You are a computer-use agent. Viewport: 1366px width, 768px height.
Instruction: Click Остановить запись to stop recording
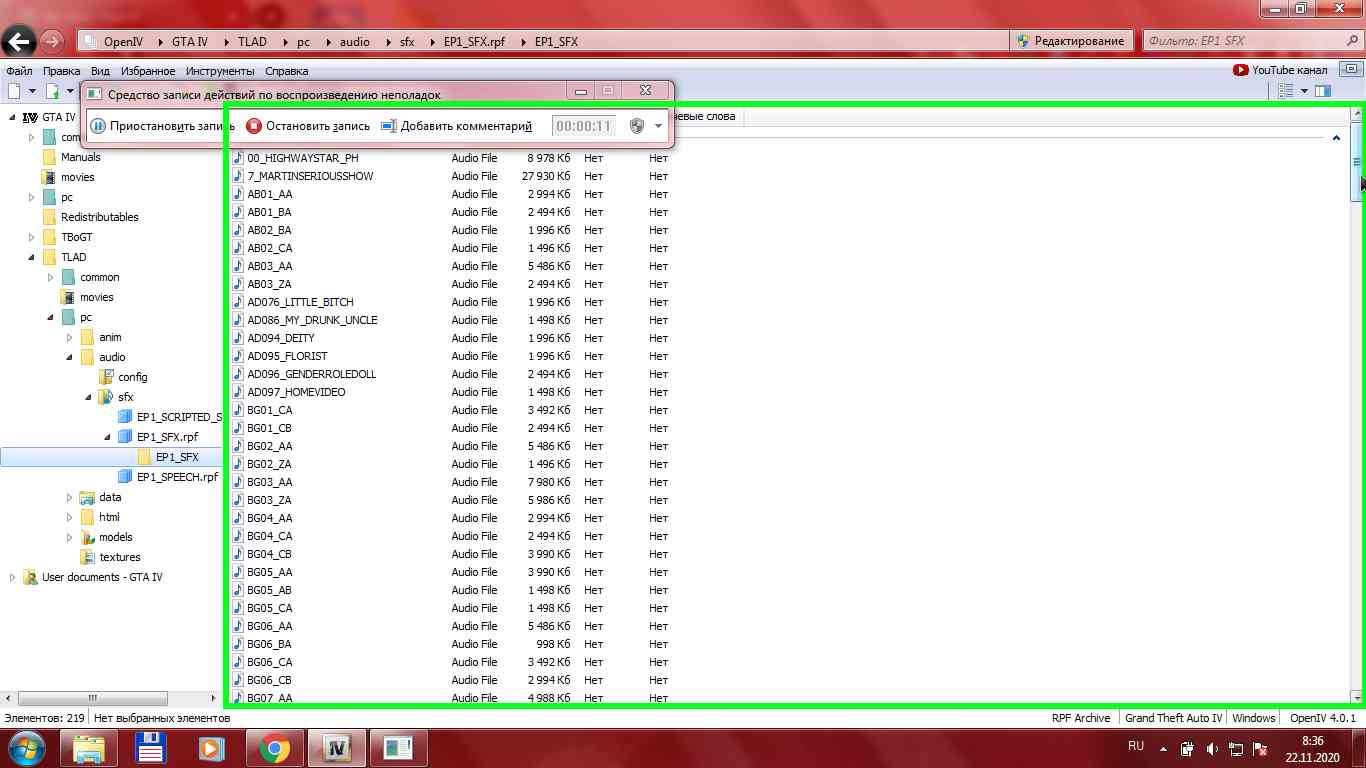click(308, 126)
